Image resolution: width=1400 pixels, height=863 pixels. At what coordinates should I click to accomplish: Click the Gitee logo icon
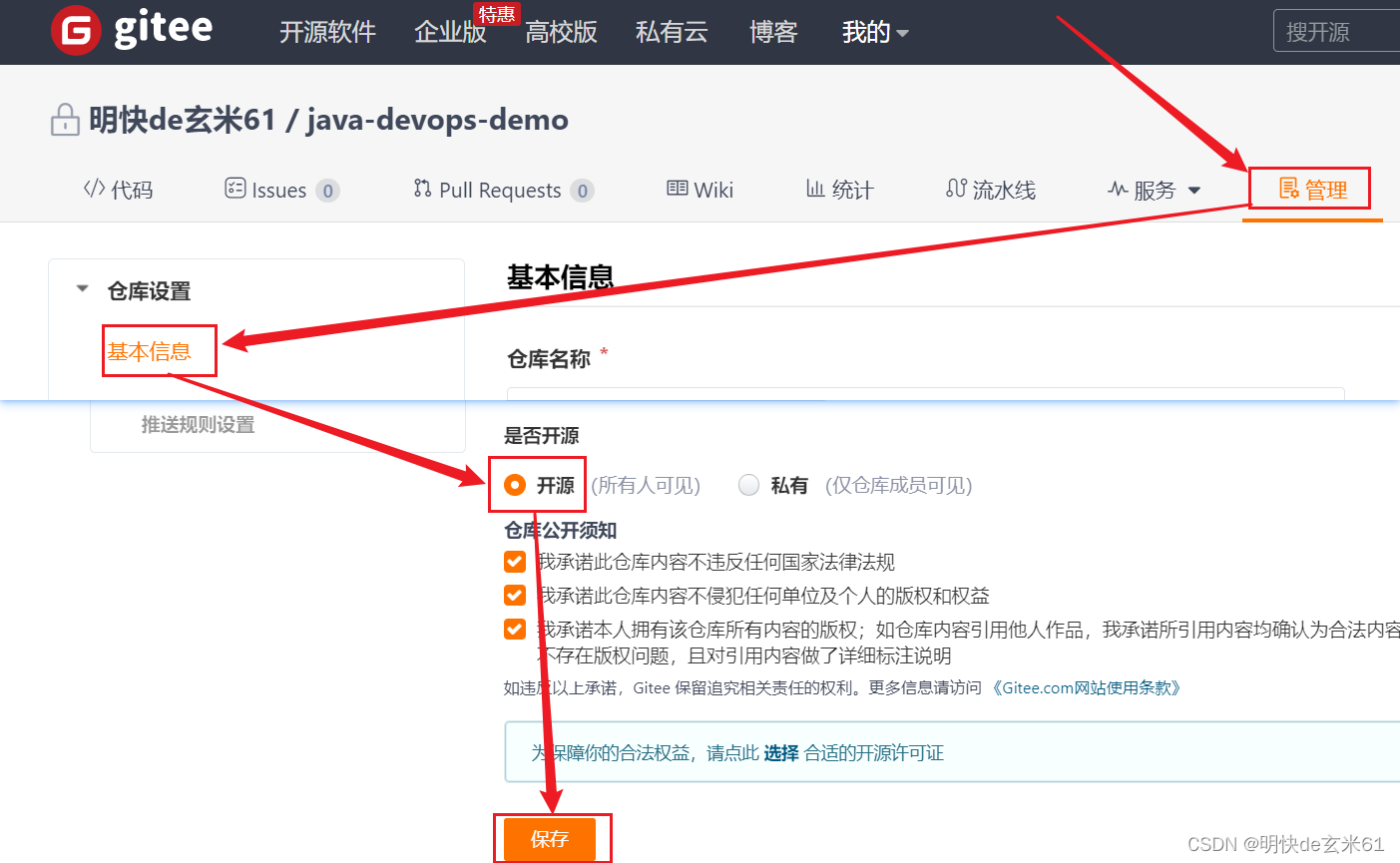(76, 30)
